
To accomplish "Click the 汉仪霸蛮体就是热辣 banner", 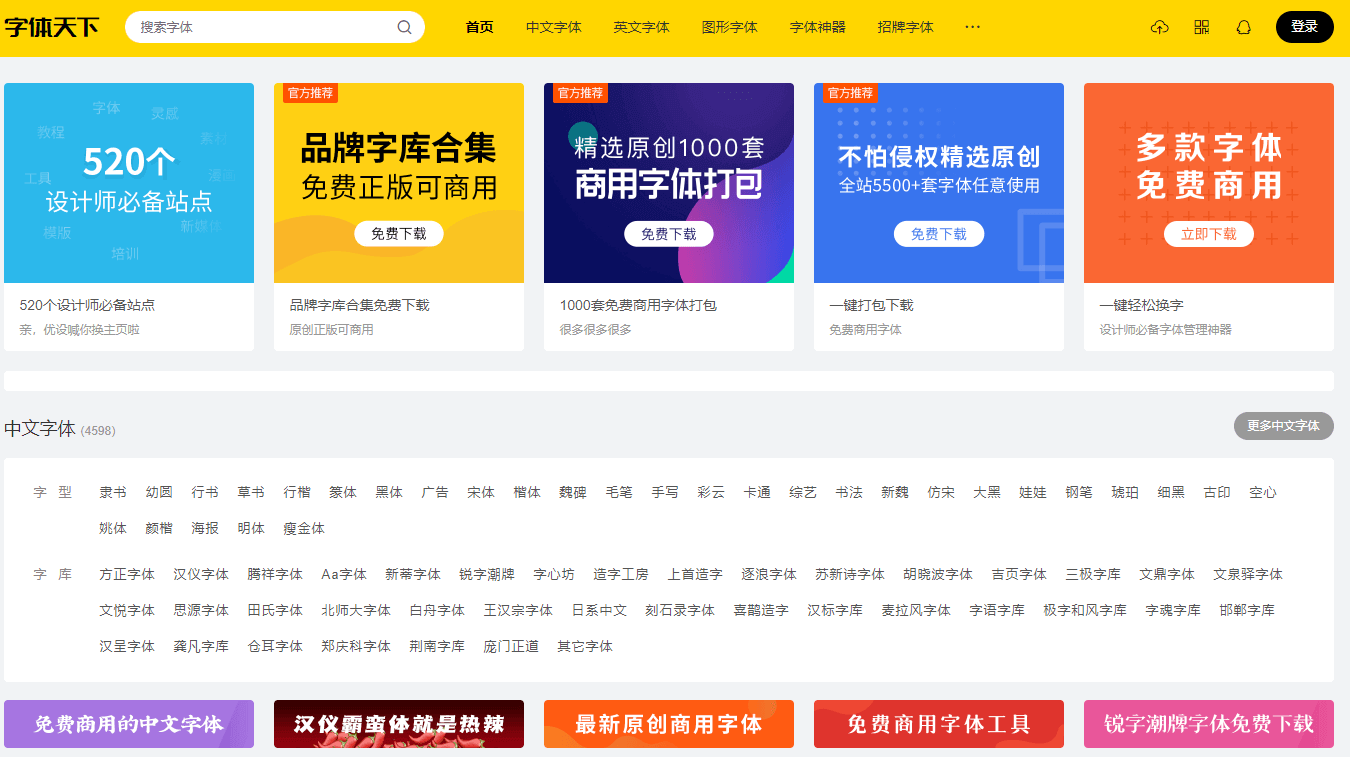I will pos(399,724).
